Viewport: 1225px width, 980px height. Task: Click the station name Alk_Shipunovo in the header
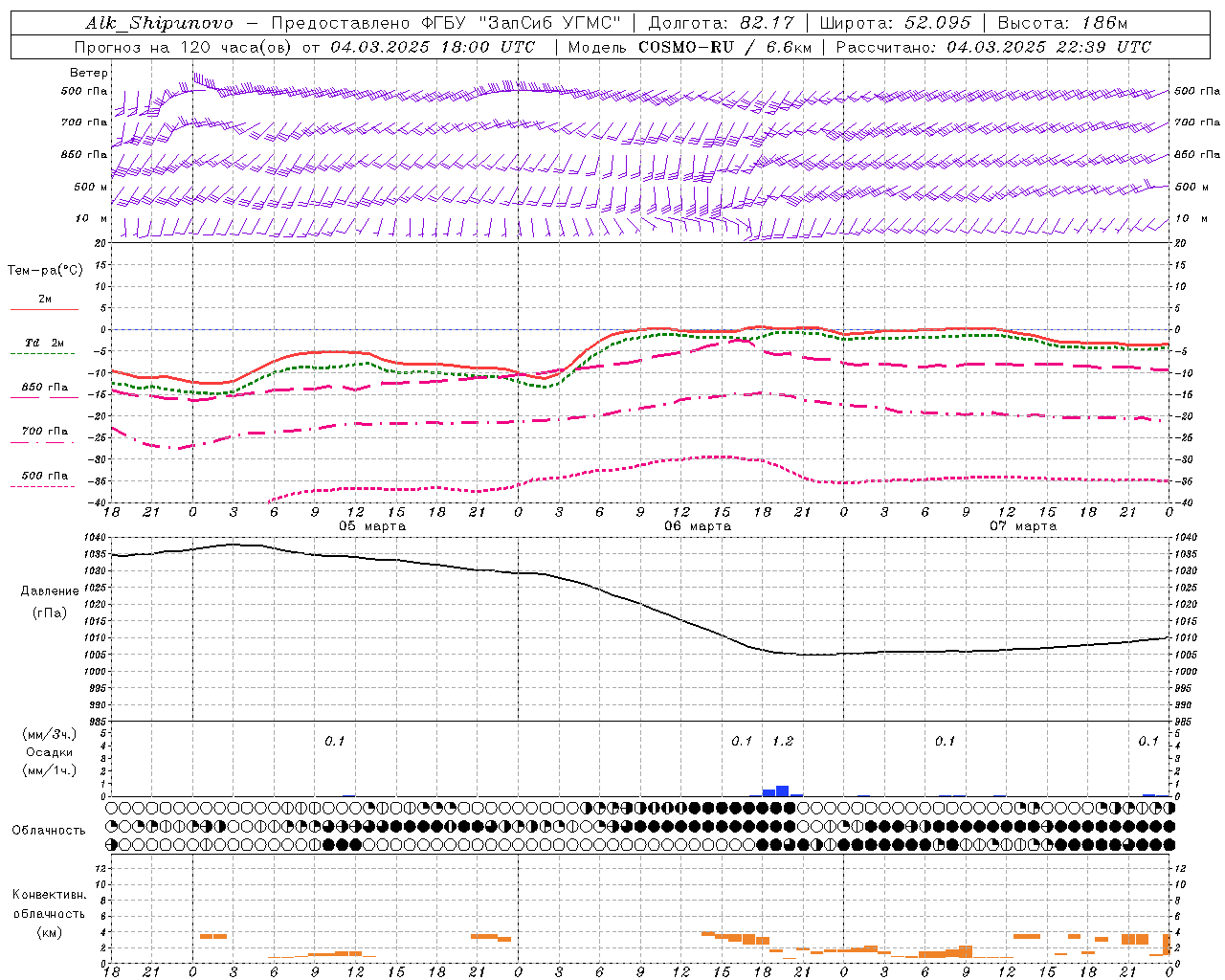(x=159, y=23)
